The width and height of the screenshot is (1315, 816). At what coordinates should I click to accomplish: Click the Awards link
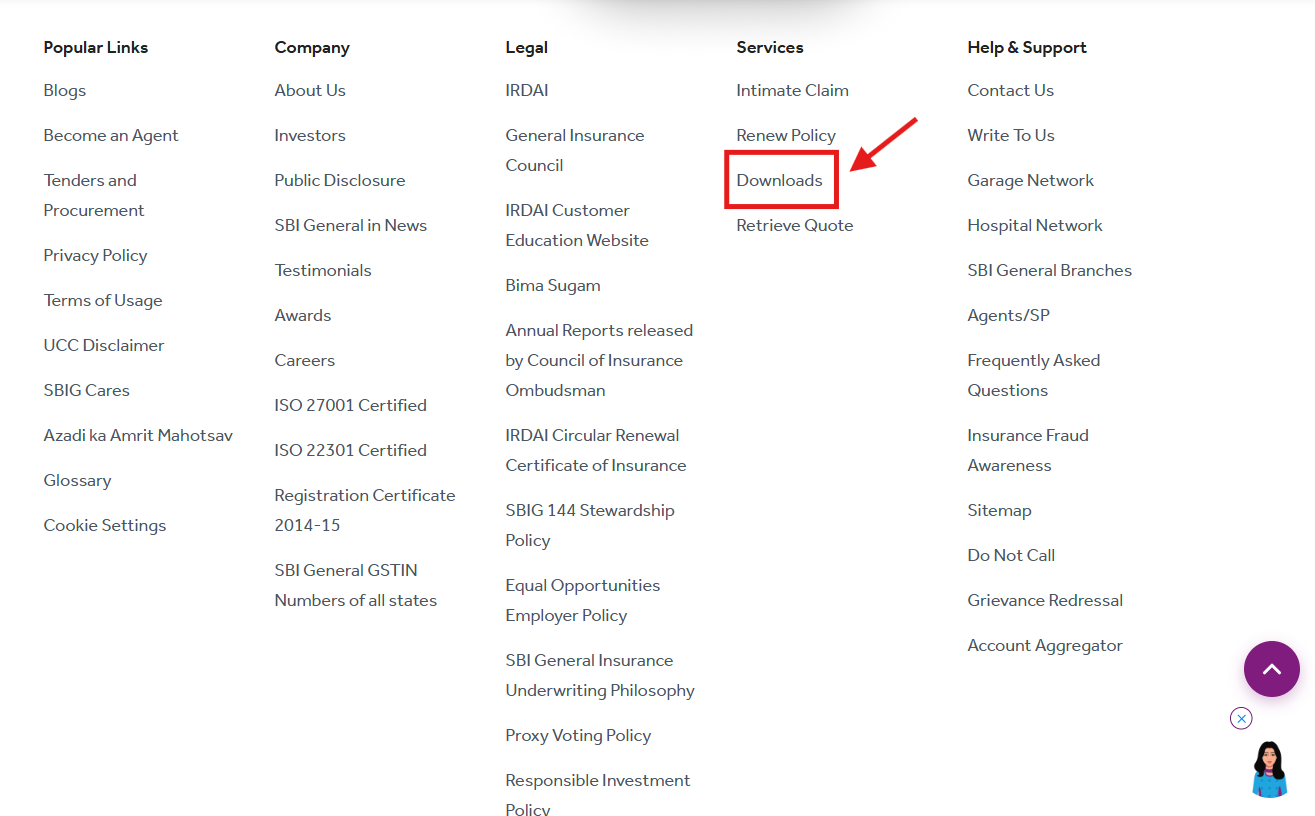[303, 315]
